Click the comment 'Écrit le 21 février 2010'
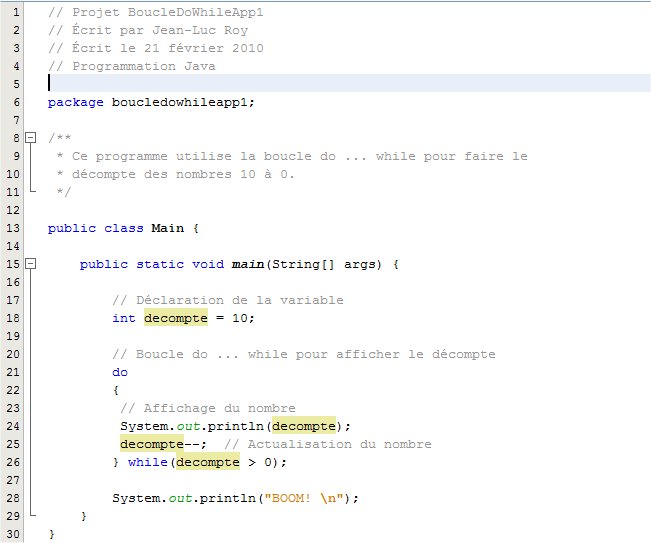 point(168,48)
